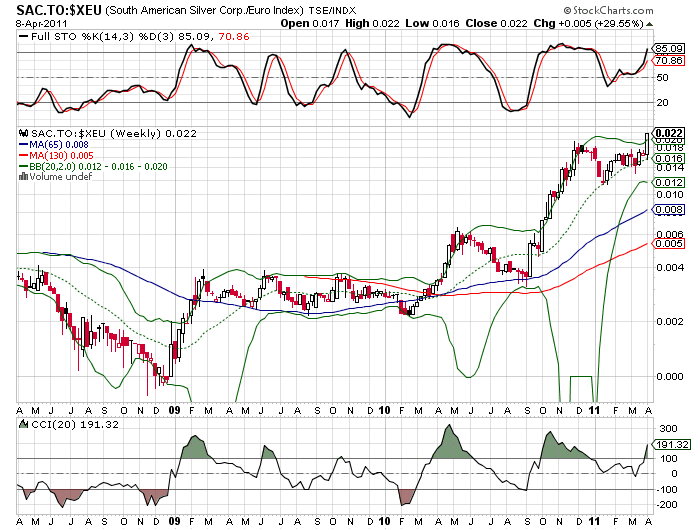The image size is (700, 530).
Task: Click the 20 level on stochastic axis
Action: tap(662, 103)
